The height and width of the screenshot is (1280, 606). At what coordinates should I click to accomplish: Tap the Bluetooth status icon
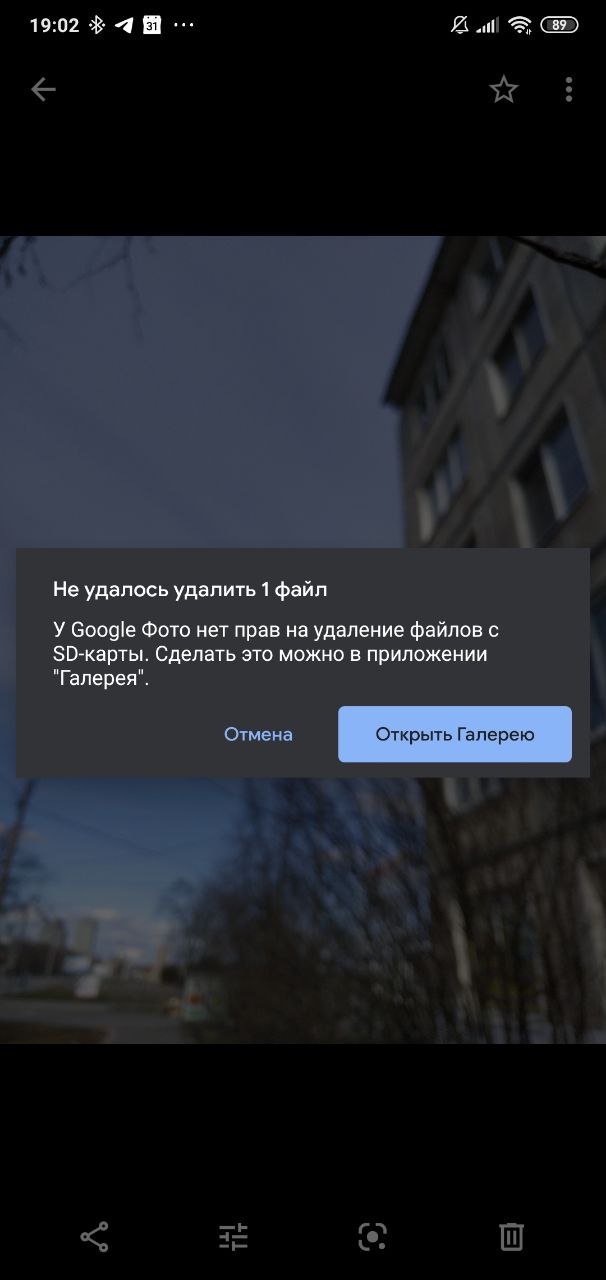pos(97,25)
